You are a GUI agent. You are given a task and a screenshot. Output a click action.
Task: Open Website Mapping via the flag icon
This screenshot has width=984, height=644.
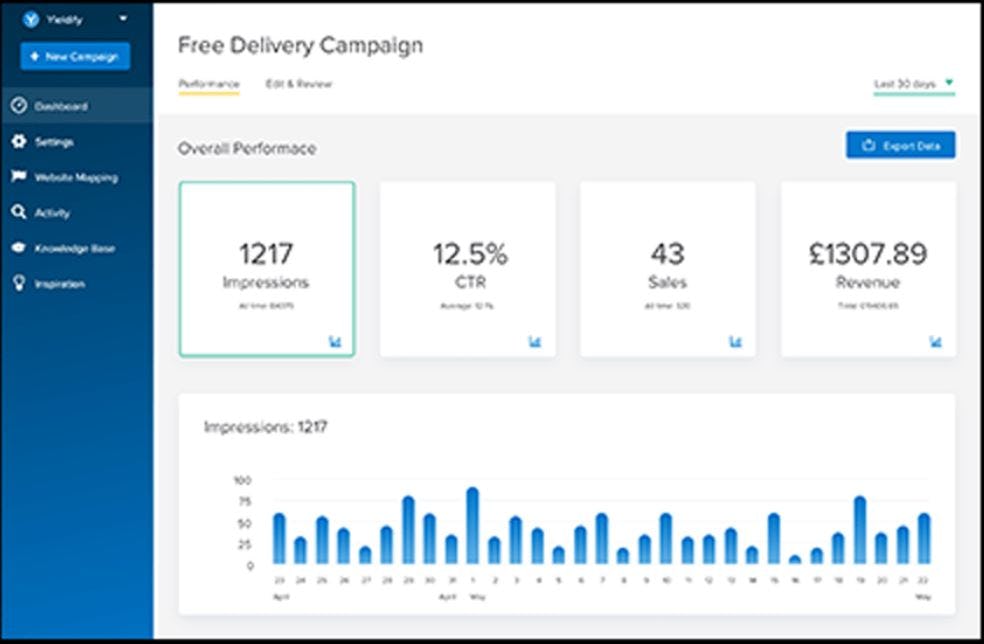click(x=17, y=177)
